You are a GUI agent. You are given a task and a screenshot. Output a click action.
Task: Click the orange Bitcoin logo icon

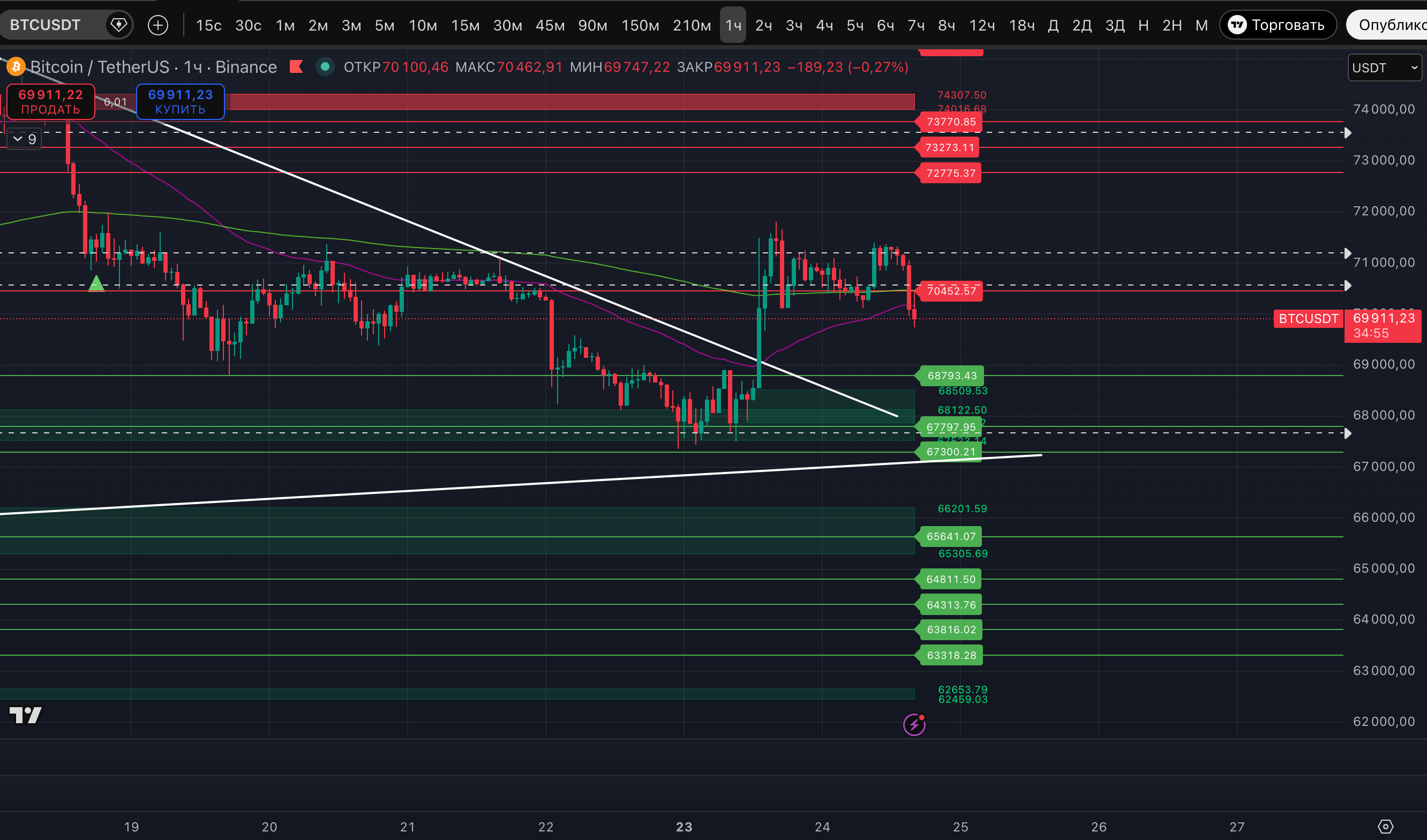(x=16, y=67)
